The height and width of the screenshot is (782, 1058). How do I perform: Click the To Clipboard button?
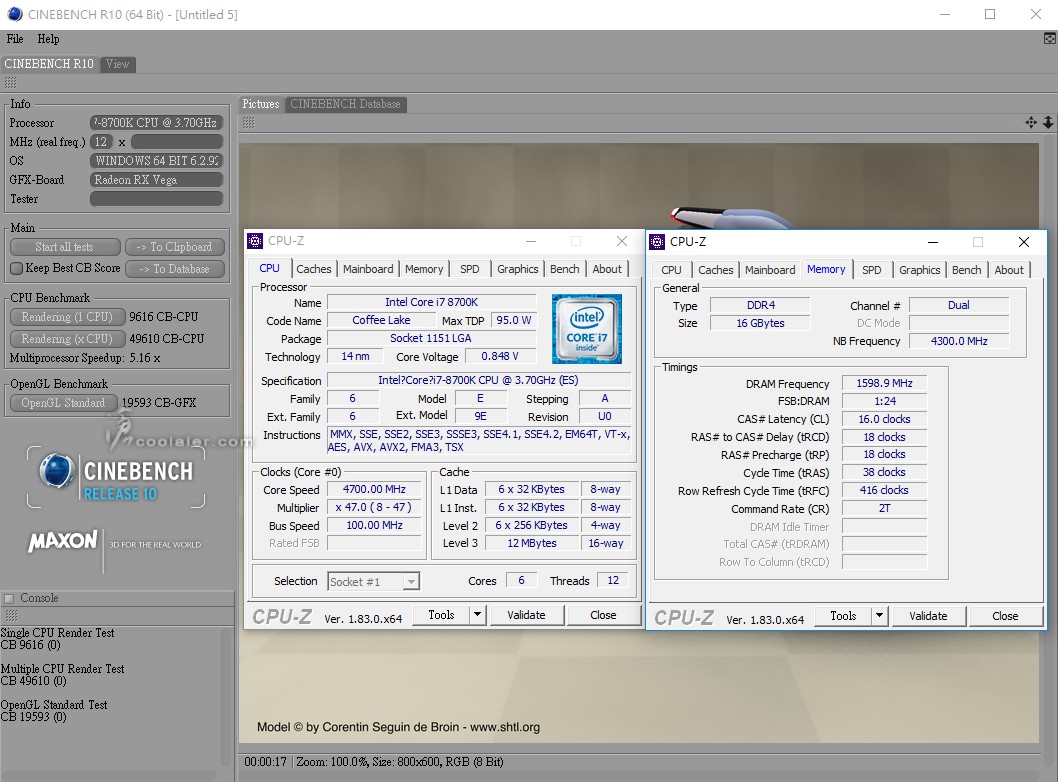175,247
